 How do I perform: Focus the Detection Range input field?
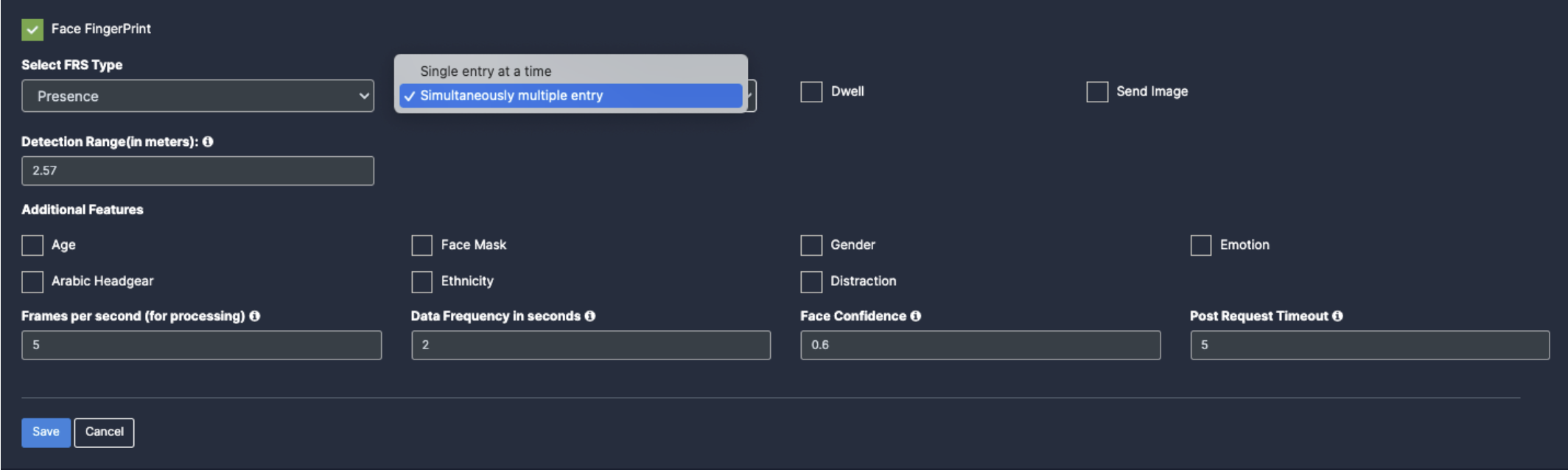(x=197, y=171)
